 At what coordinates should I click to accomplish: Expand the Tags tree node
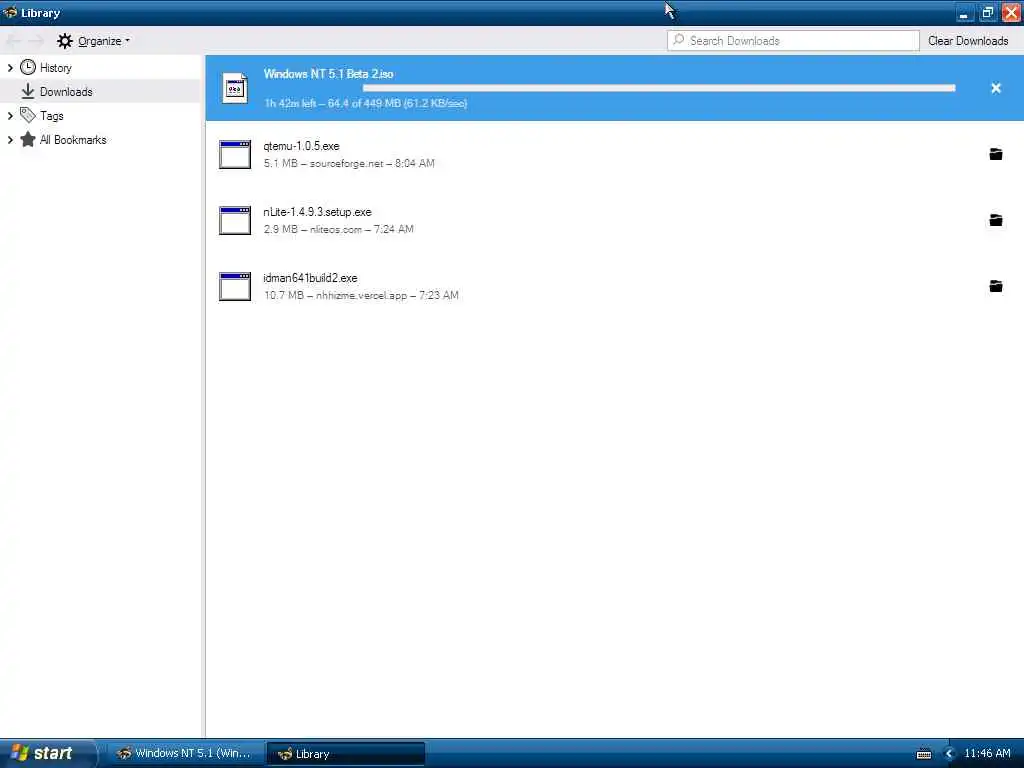10,116
